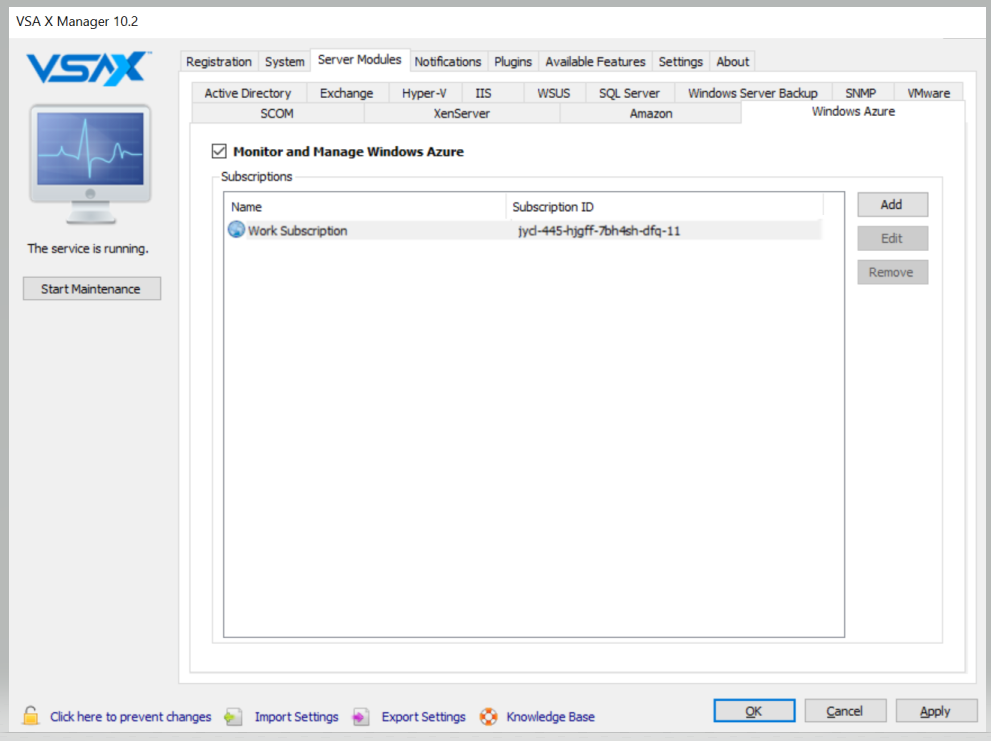Open the Import Settings link

point(296,716)
